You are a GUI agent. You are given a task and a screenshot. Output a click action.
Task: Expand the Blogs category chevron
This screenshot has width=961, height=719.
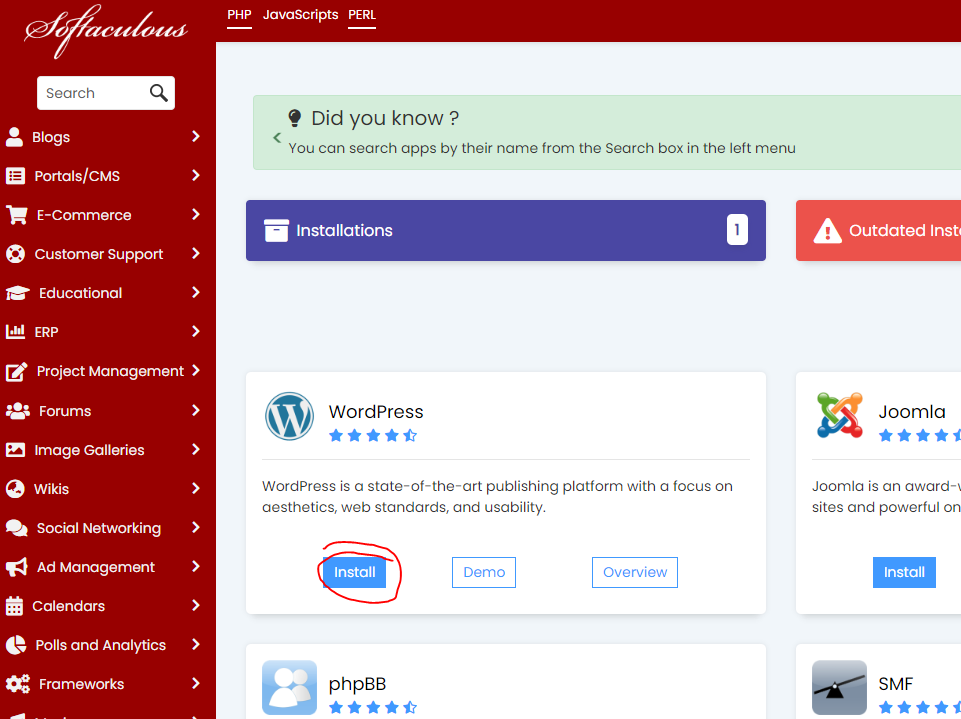tap(196, 137)
